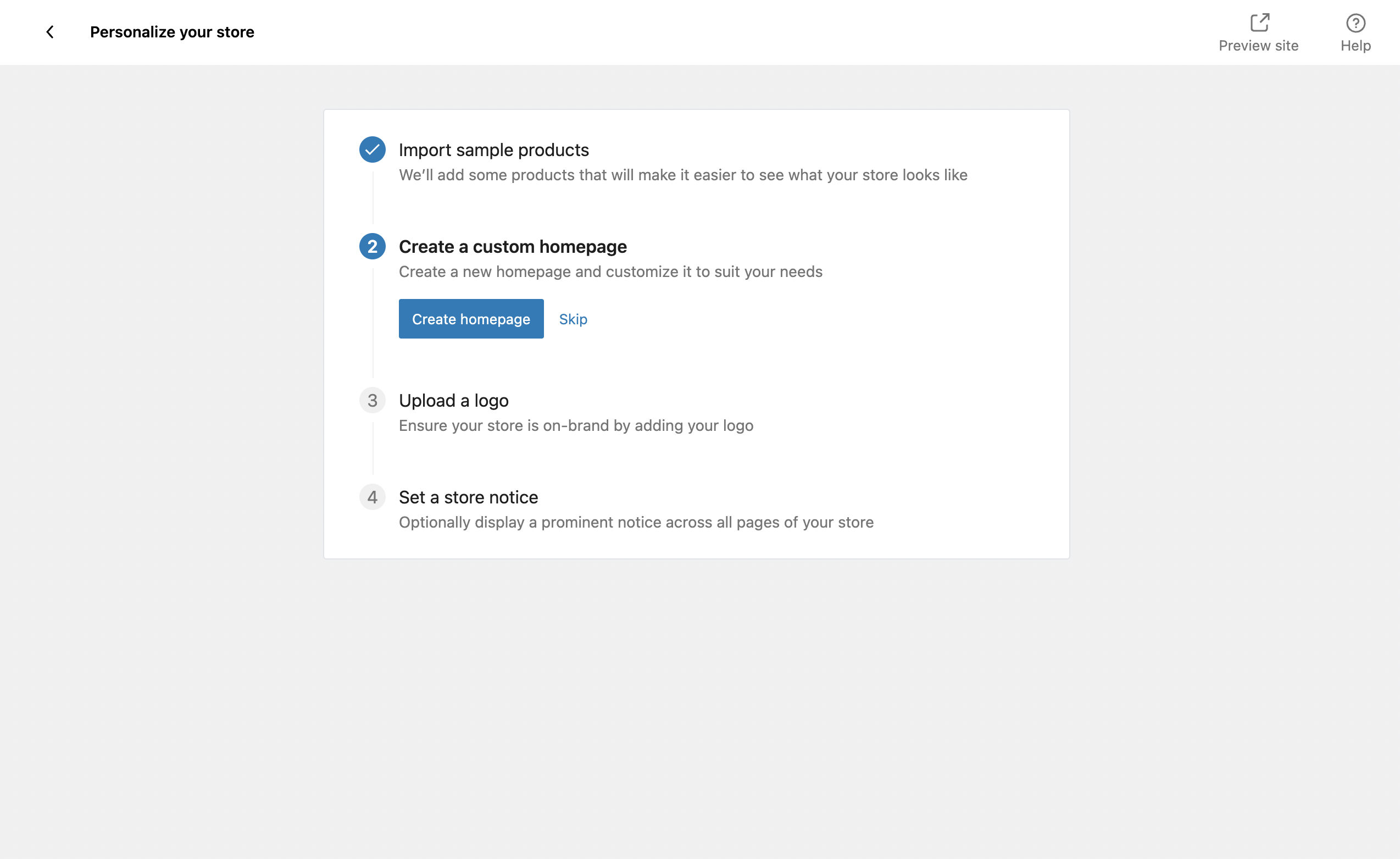Click 'We'll add some products' description text
Image resolution: width=1400 pixels, height=859 pixels.
coord(683,175)
